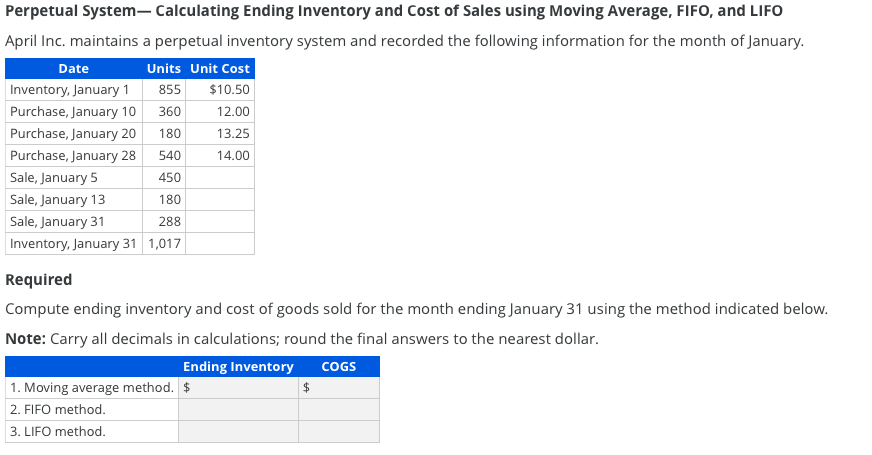Viewport: 872px width, 455px height.
Task: Click the LIFO method Ending Inventory field
Action: (238, 432)
